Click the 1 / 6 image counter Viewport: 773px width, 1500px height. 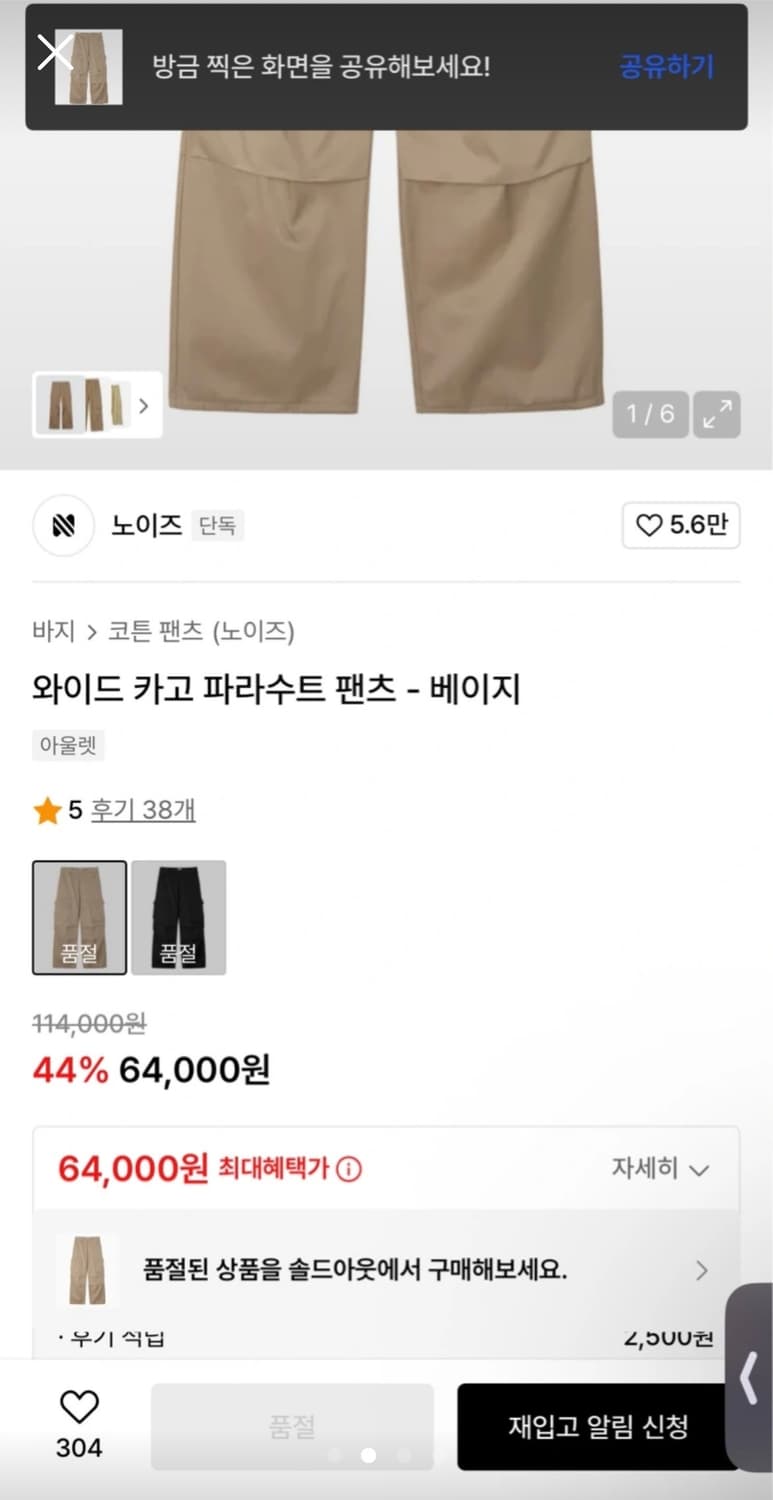point(650,414)
